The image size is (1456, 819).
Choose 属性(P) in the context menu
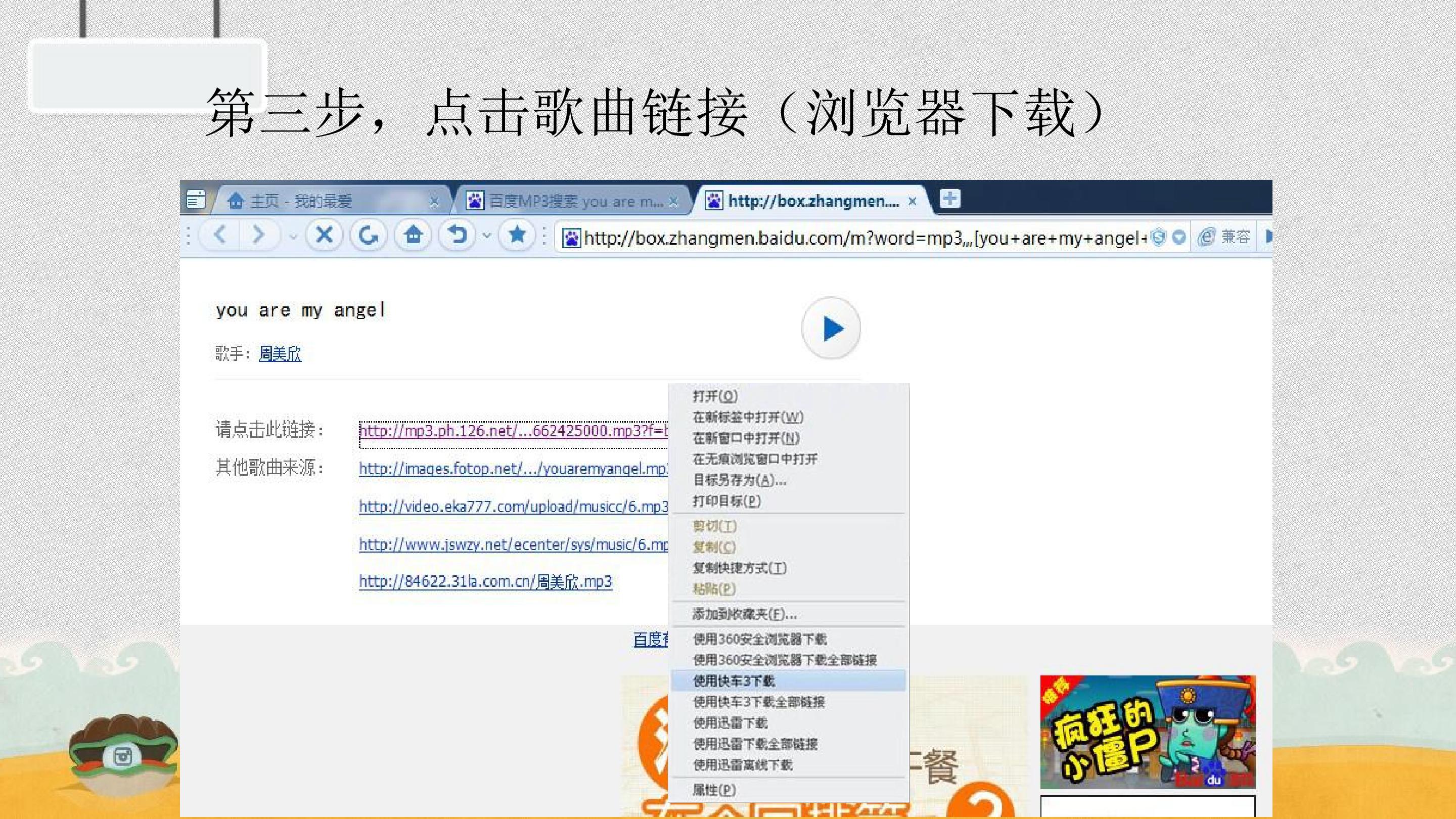[789, 790]
